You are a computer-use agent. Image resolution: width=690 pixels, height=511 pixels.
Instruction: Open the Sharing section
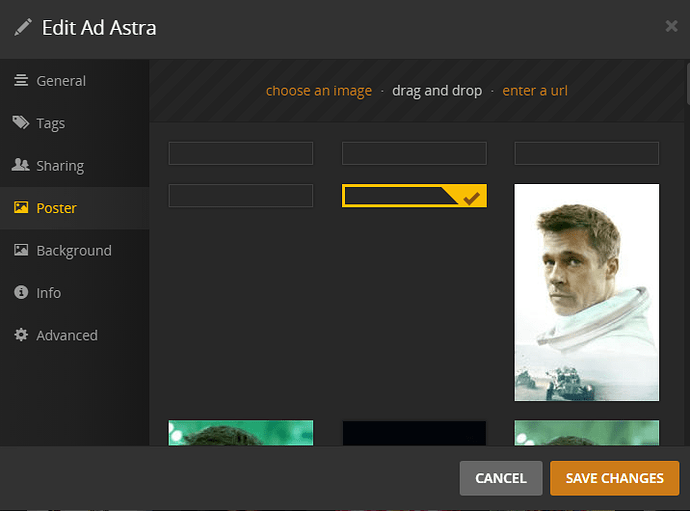click(60, 166)
